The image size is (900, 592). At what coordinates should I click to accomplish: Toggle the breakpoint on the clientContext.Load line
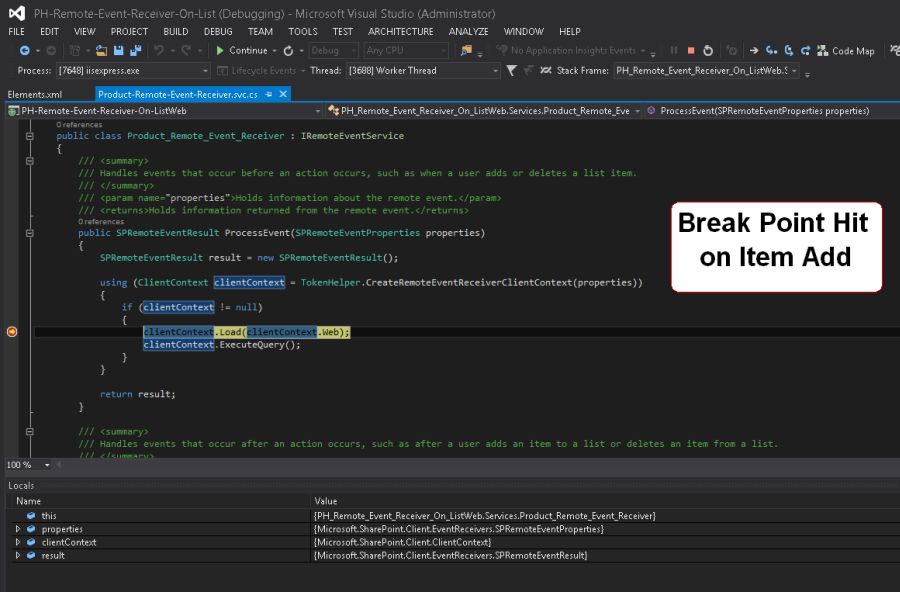[x=12, y=332]
